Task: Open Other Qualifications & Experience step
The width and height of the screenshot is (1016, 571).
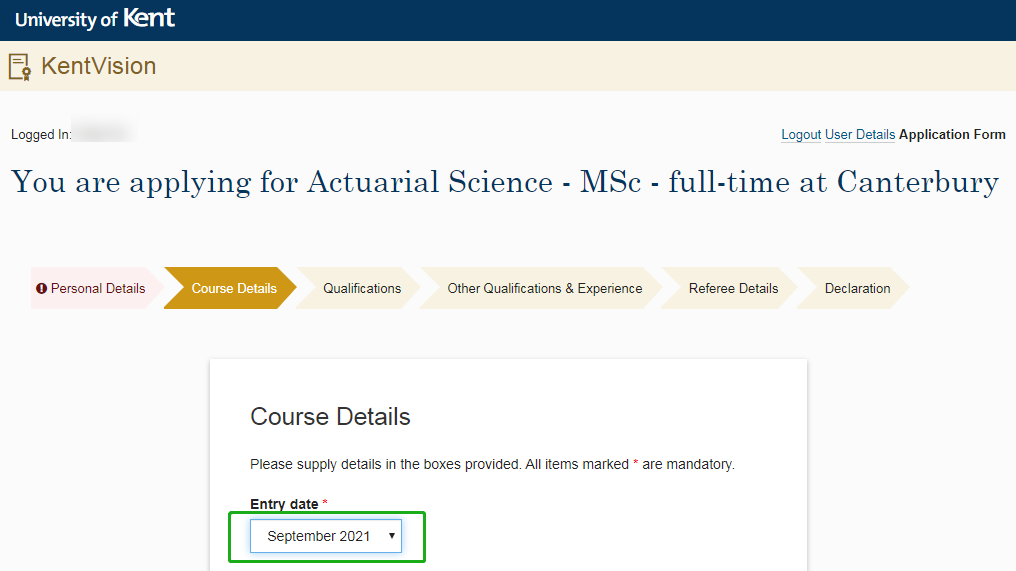Action: [x=544, y=289]
